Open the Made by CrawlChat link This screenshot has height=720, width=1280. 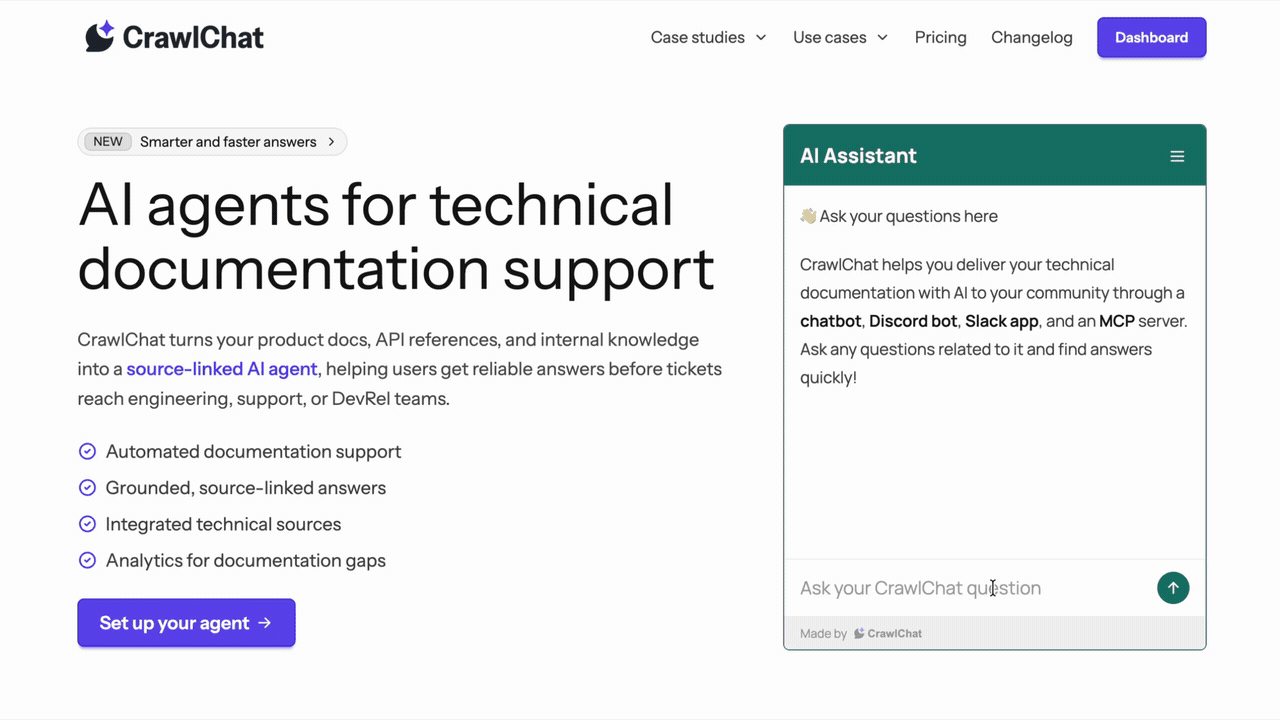tap(861, 633)
